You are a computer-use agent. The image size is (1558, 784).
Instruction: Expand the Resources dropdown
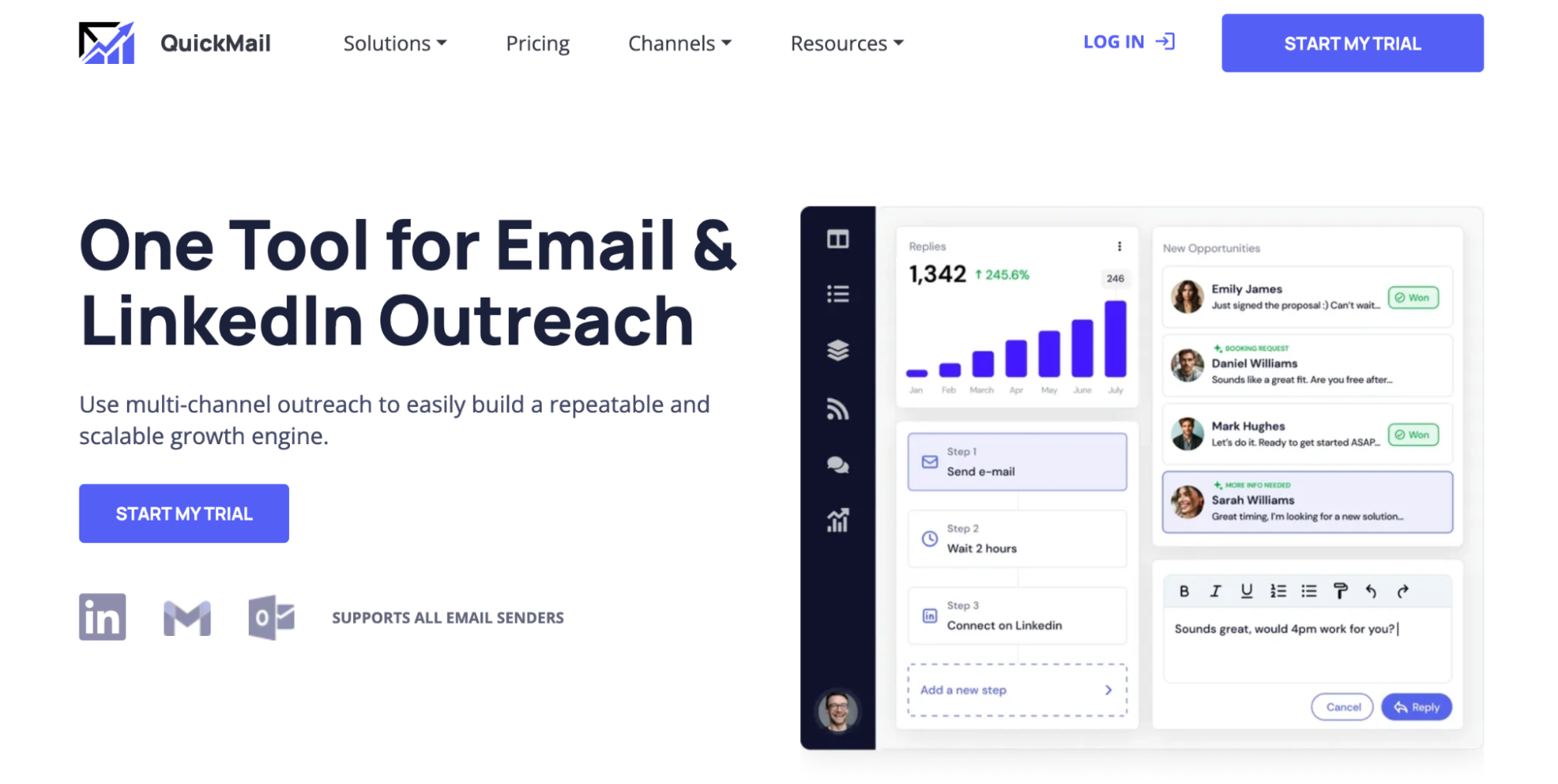point(846,44)
